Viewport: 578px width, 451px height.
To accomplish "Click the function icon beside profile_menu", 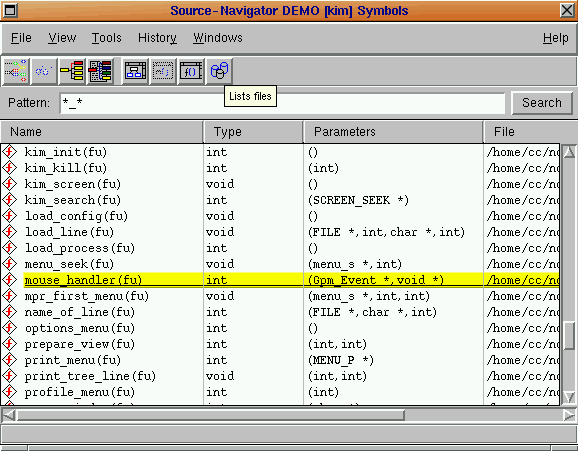I will point(10,392).
